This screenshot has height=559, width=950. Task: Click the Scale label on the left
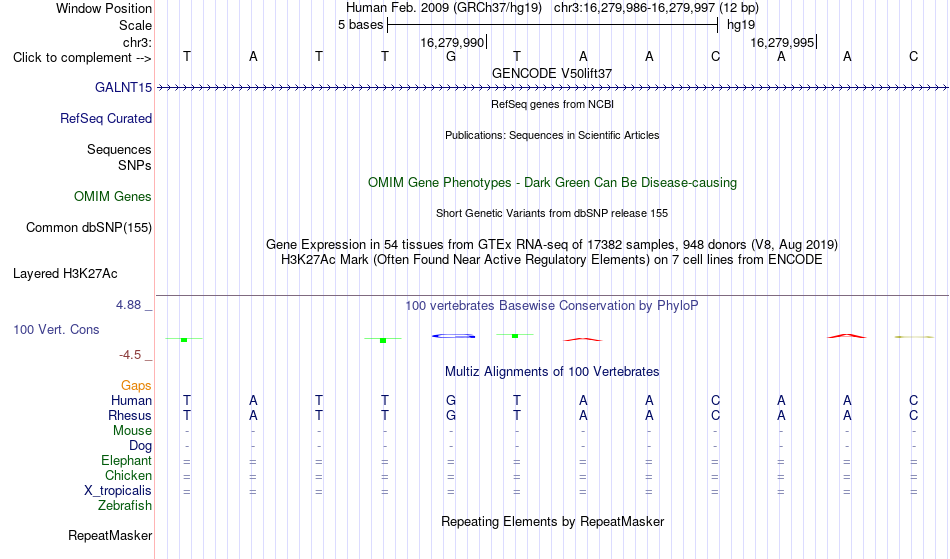pos(135,25)
